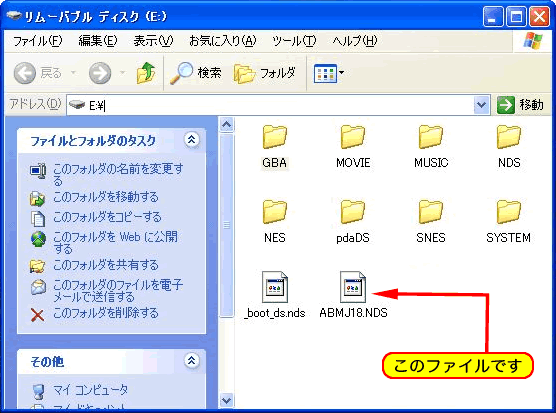Select the SYSTEM folder icon
Image resolution: width=556 pixels, height=413 pixels.
508,212
